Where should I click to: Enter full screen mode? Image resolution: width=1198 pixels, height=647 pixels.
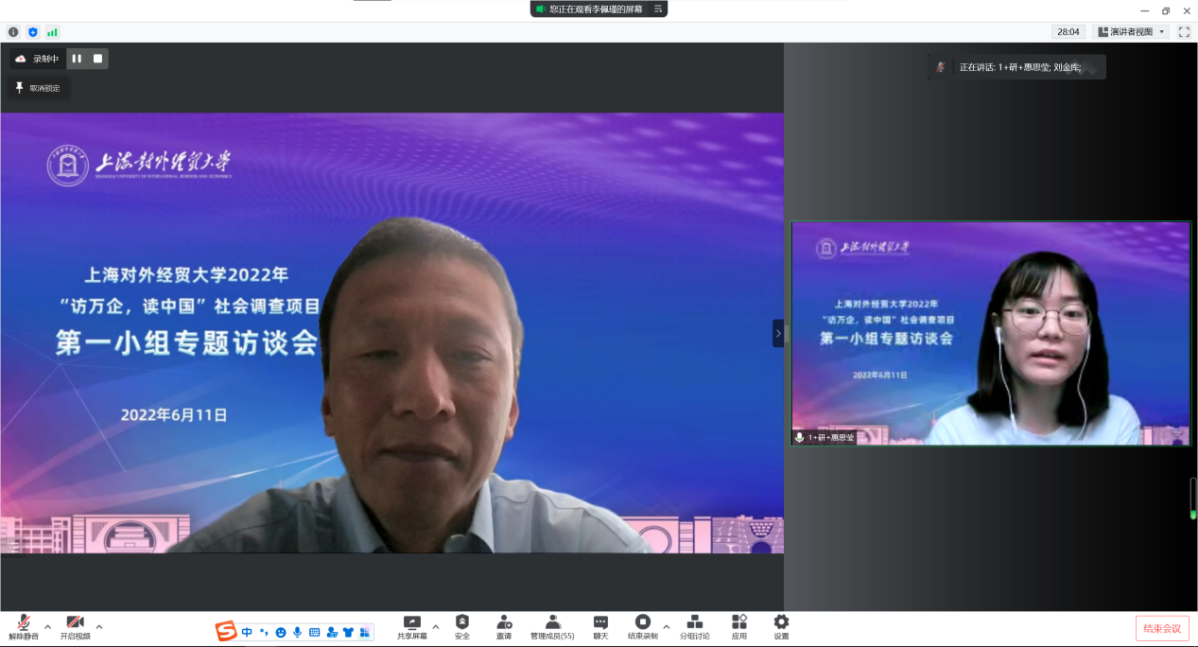tap(1184, 32)
